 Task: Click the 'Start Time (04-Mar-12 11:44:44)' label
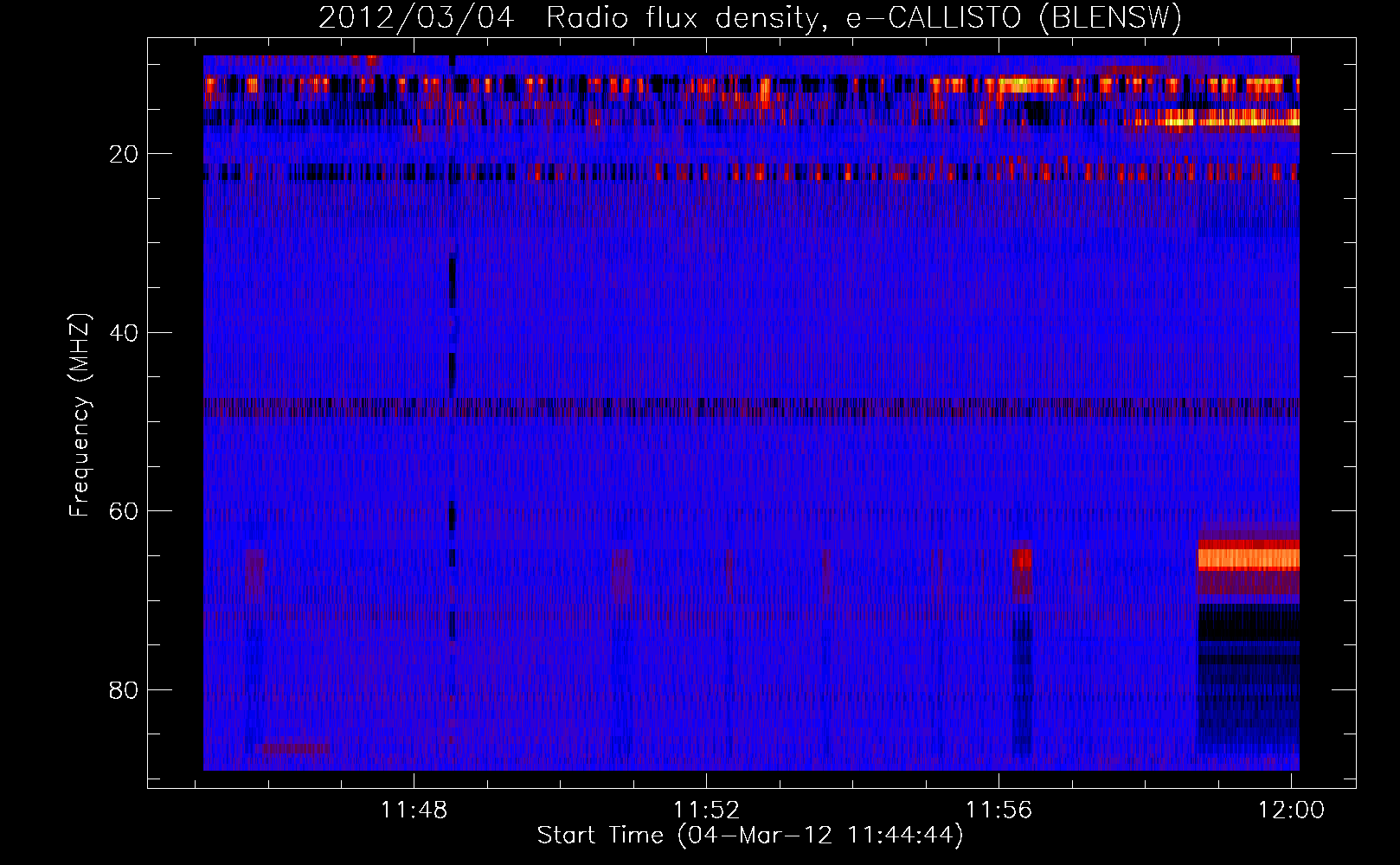click(x=750, y=836)
